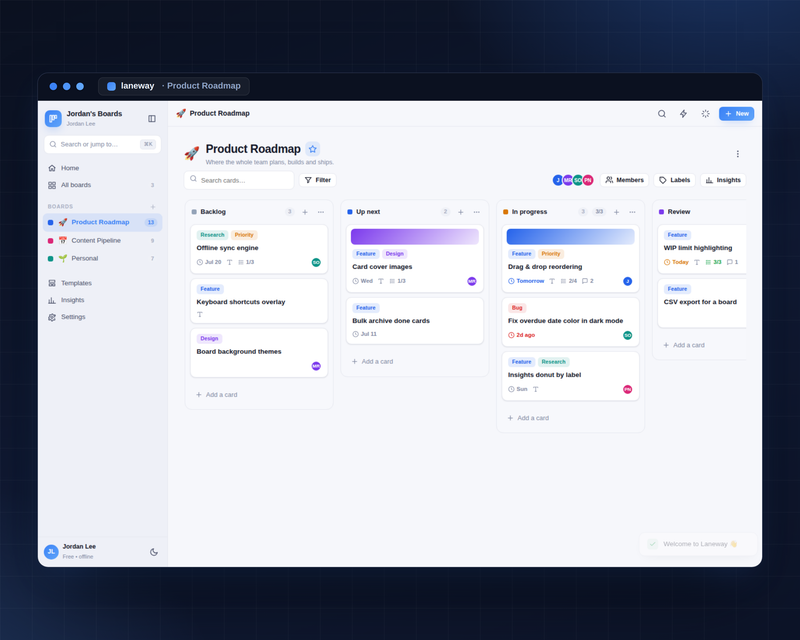This screenshot has height=640, width=800.
Task: Open automations lightning bolt icon
Action: pyautogui.click(x=684, y=114)
